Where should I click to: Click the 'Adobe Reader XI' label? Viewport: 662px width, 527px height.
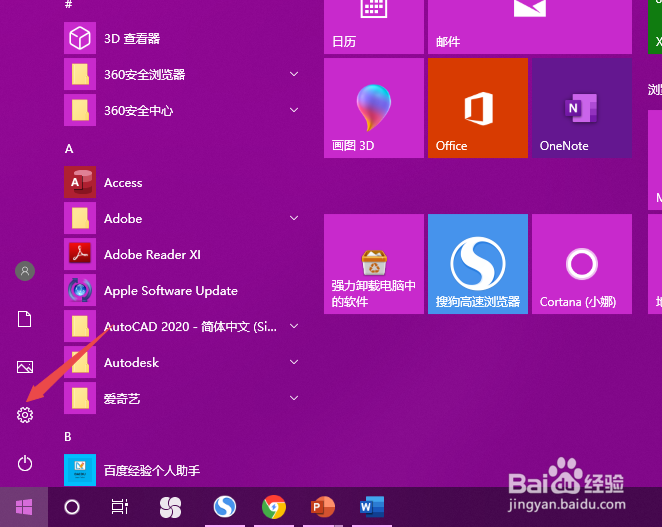(152, 255)
